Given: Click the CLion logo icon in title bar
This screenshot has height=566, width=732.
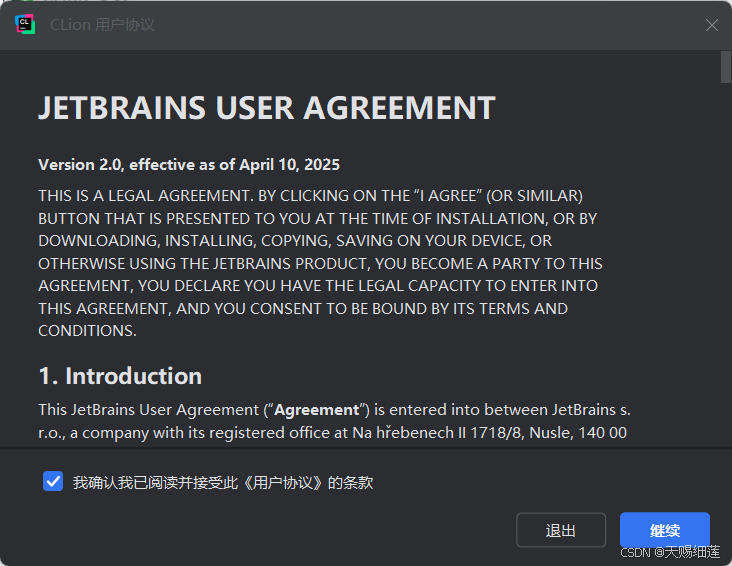Looking at the screenshot, I should (x=25, y=24).
